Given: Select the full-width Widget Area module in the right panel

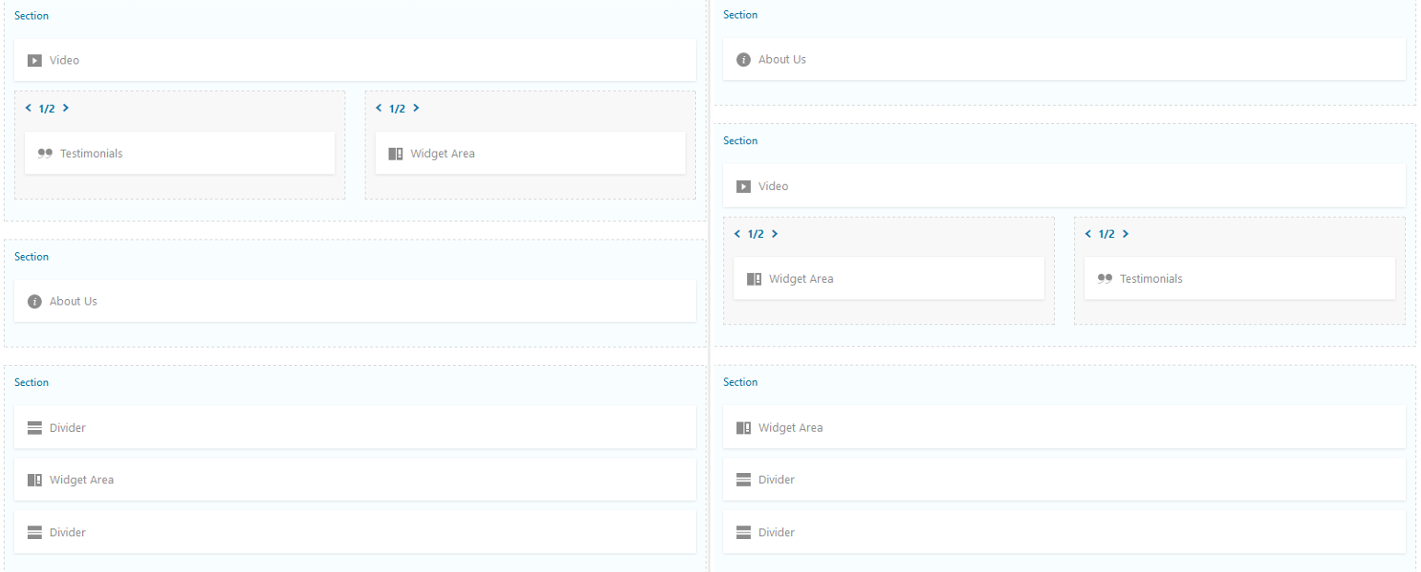Looking at the screenshot, I should (1064, 428).
